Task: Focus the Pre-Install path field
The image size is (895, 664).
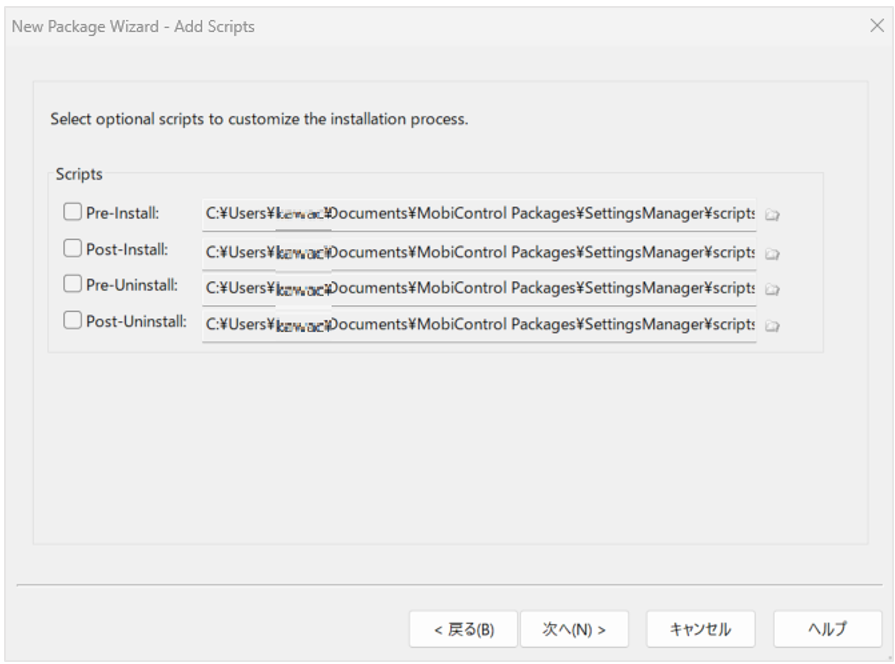Action: tap(479, 214)
